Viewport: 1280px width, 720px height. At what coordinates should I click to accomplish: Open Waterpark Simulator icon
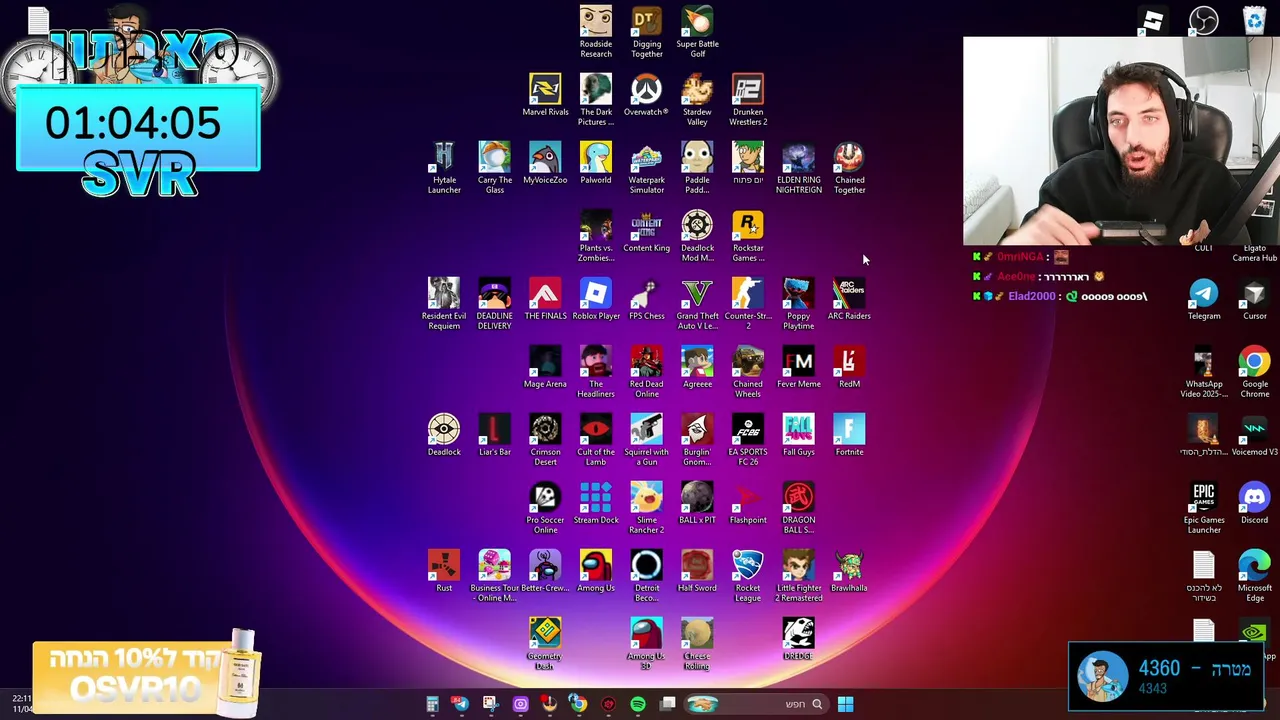(x=646, y=167)
